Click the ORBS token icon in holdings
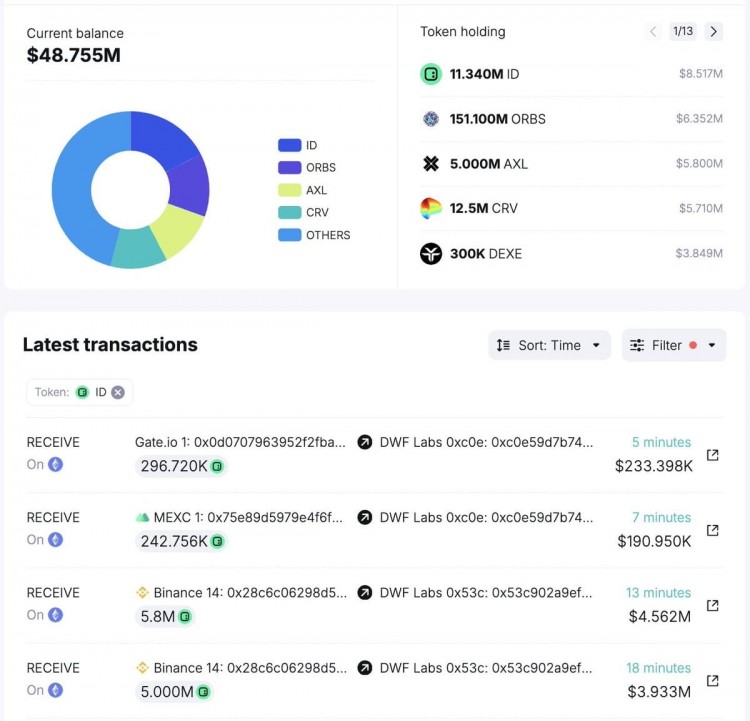The width and height of the screenshot is (750, 721). tap(431, 119)
